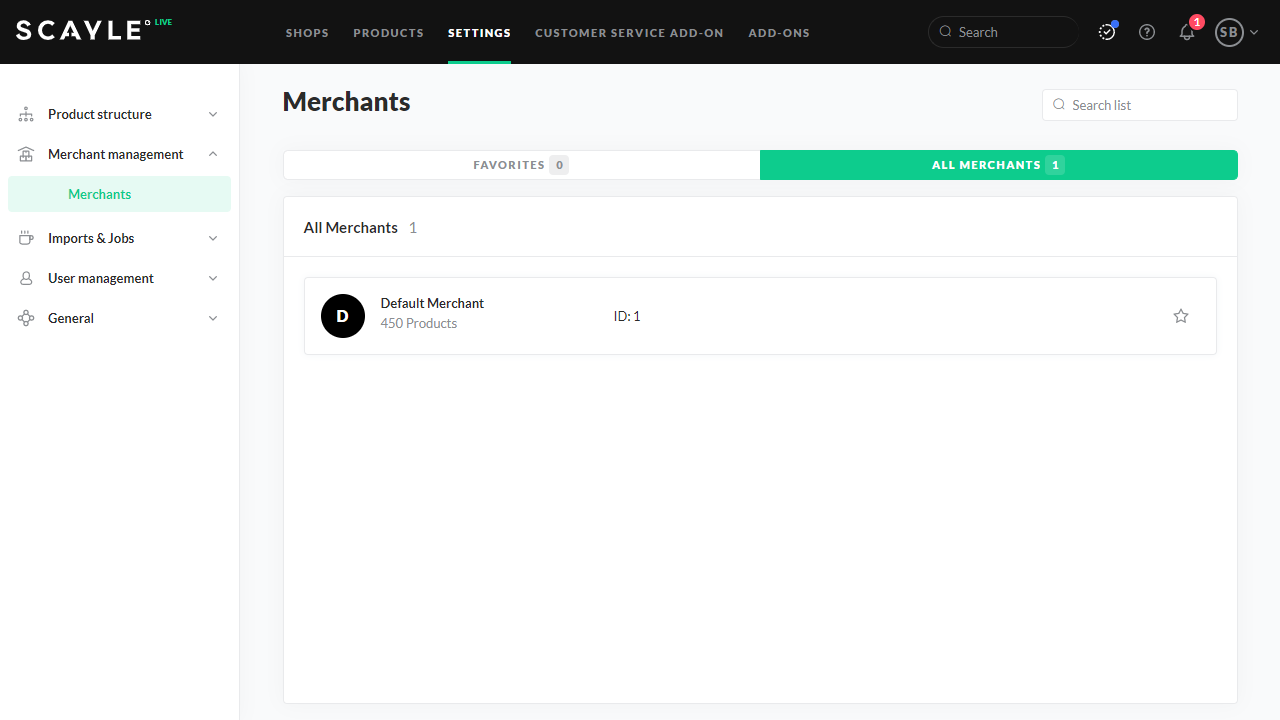Open the help question mark icon
This screenshot has width=1280, height=720.
point(1147,32)
